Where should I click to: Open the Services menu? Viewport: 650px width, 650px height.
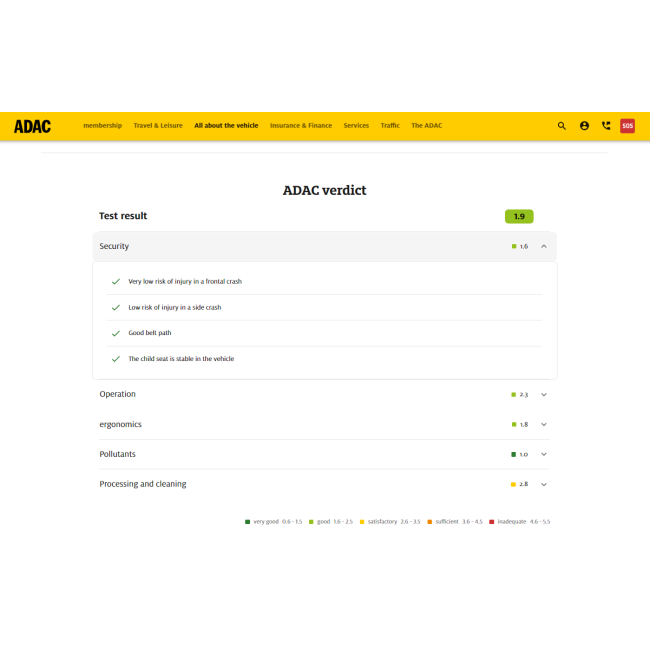(356, 125)
